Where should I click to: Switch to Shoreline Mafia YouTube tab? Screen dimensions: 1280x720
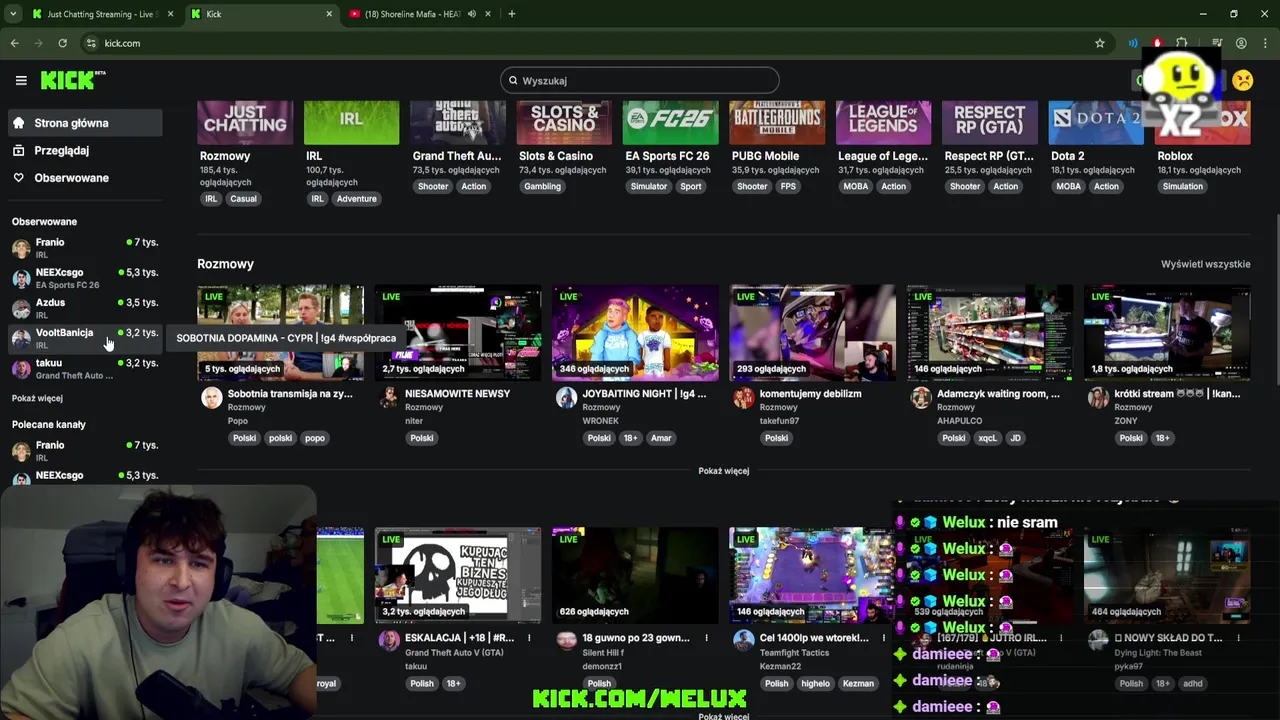point(420,14)
